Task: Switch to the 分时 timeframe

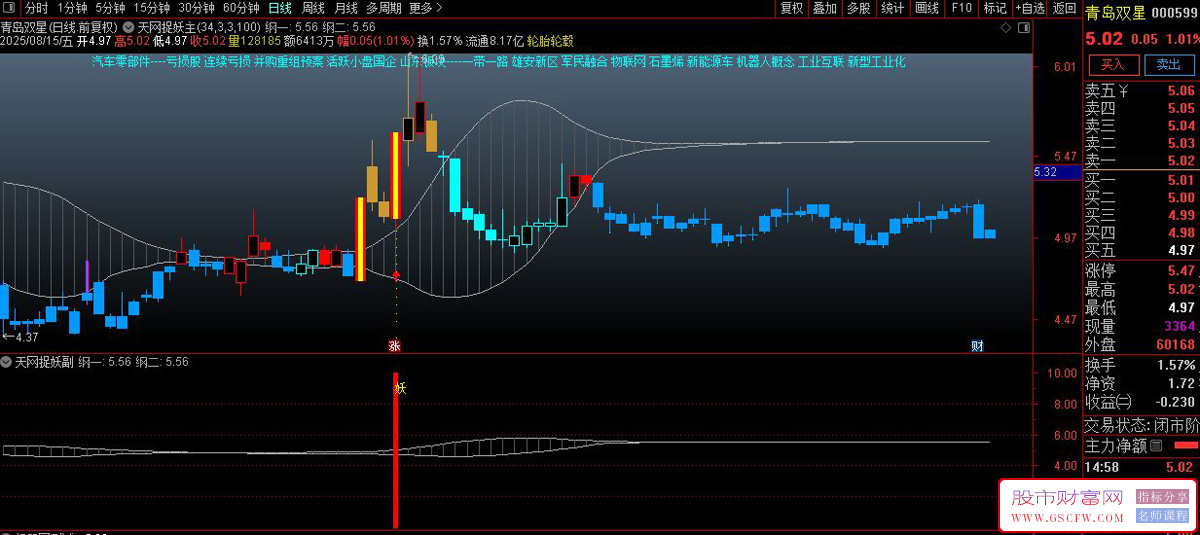Action: [36, 8]
